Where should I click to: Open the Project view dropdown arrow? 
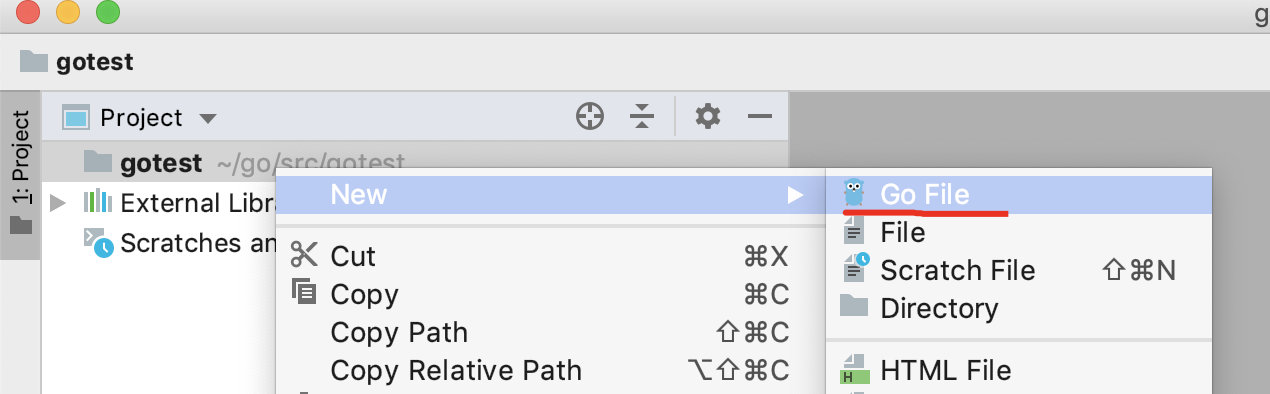point(207,118)
